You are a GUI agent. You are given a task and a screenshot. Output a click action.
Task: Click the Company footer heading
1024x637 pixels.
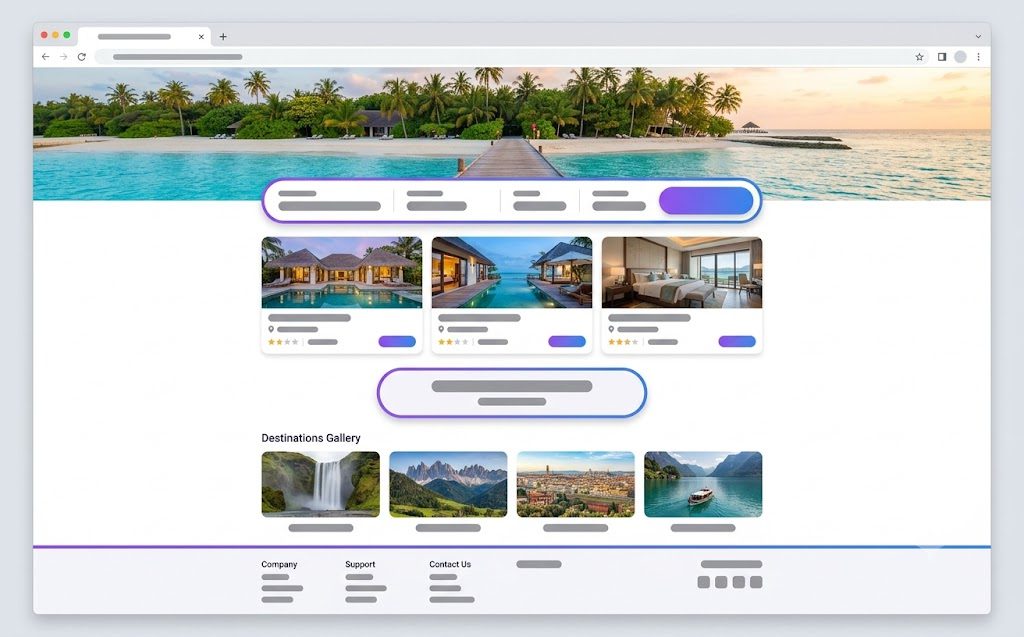279,564
